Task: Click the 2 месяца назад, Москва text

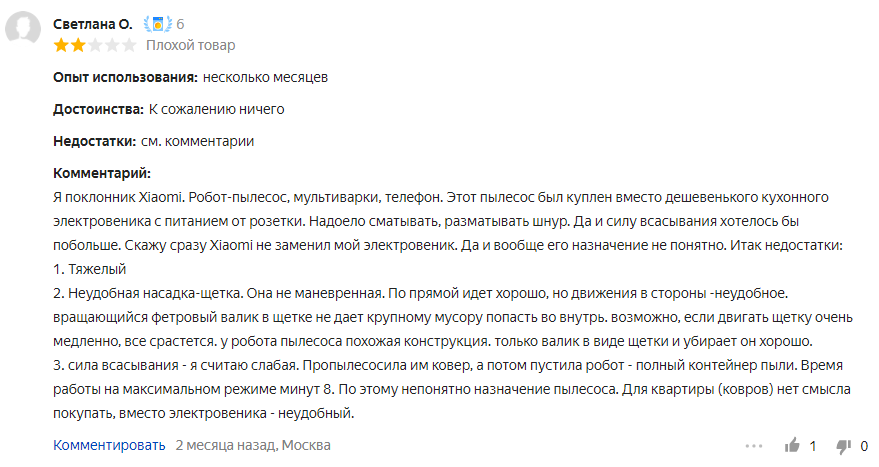Action: (253, 445)
